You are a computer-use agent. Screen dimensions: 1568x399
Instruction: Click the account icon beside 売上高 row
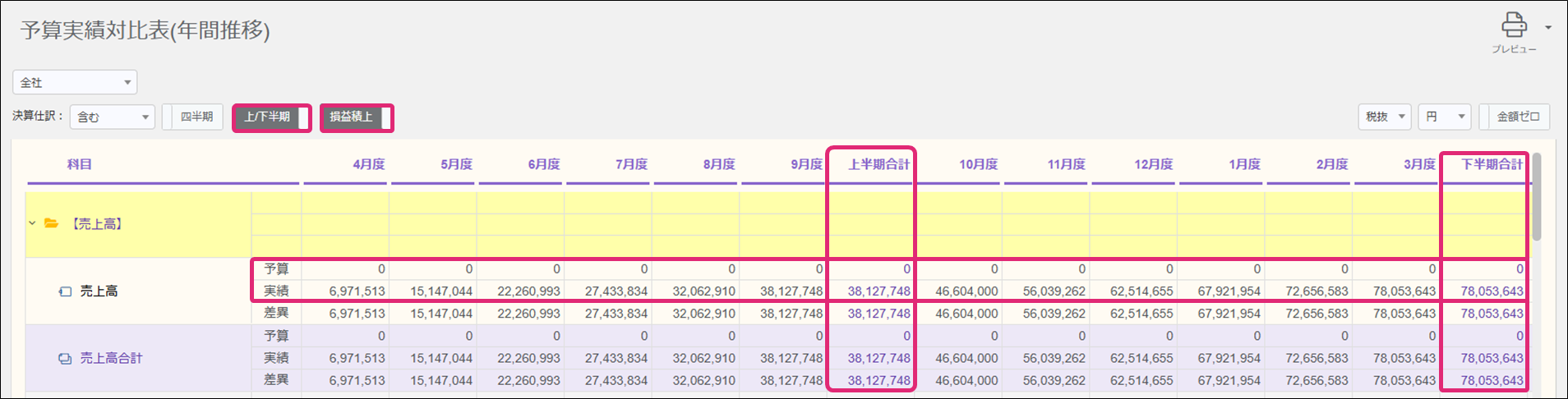click(66, 291)
